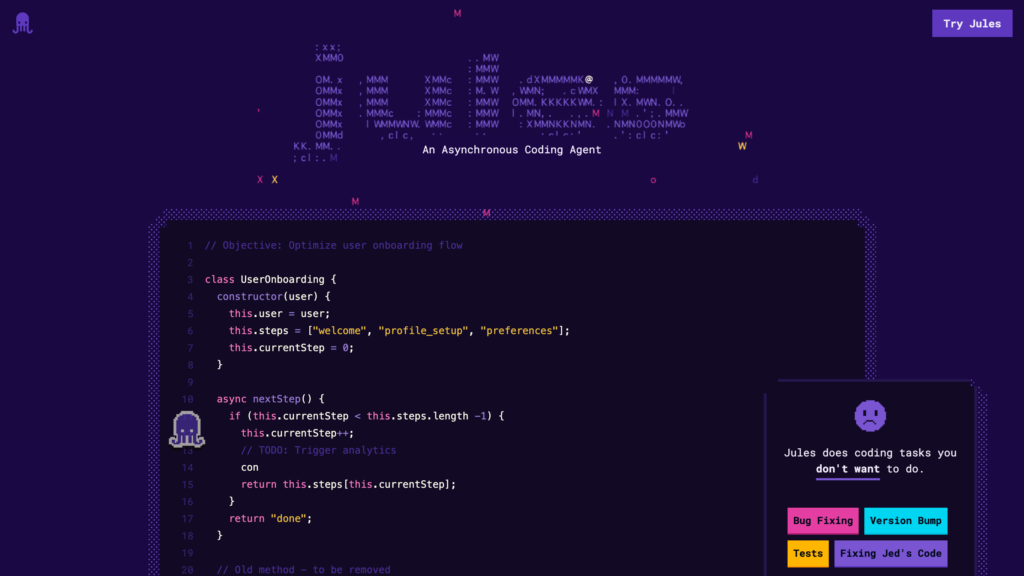Viewport: 1024px width, 576px height.
Task: Click the Try Jules button
Action: pyautogui.click(x=972, y=24)
